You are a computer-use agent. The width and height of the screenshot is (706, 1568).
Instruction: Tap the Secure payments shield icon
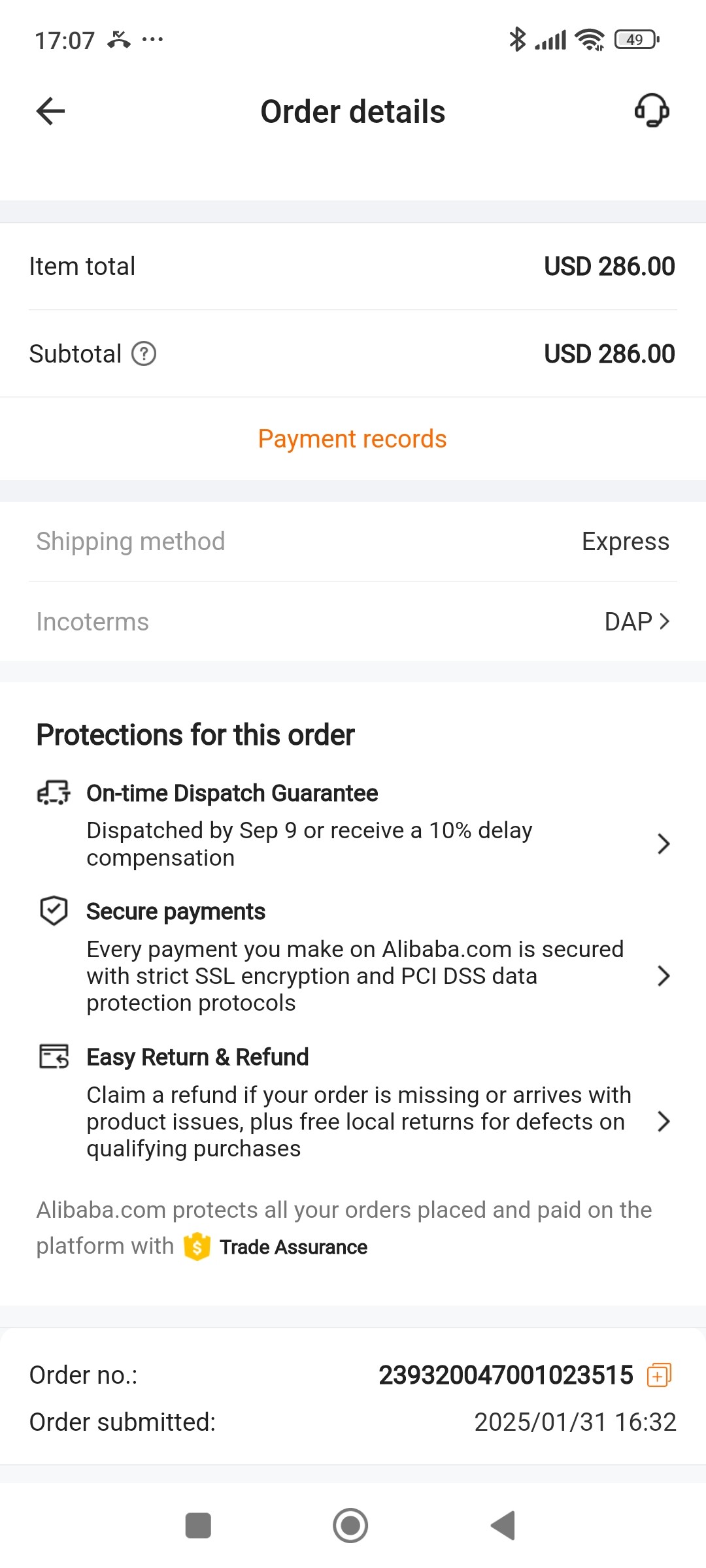point(54,911)
